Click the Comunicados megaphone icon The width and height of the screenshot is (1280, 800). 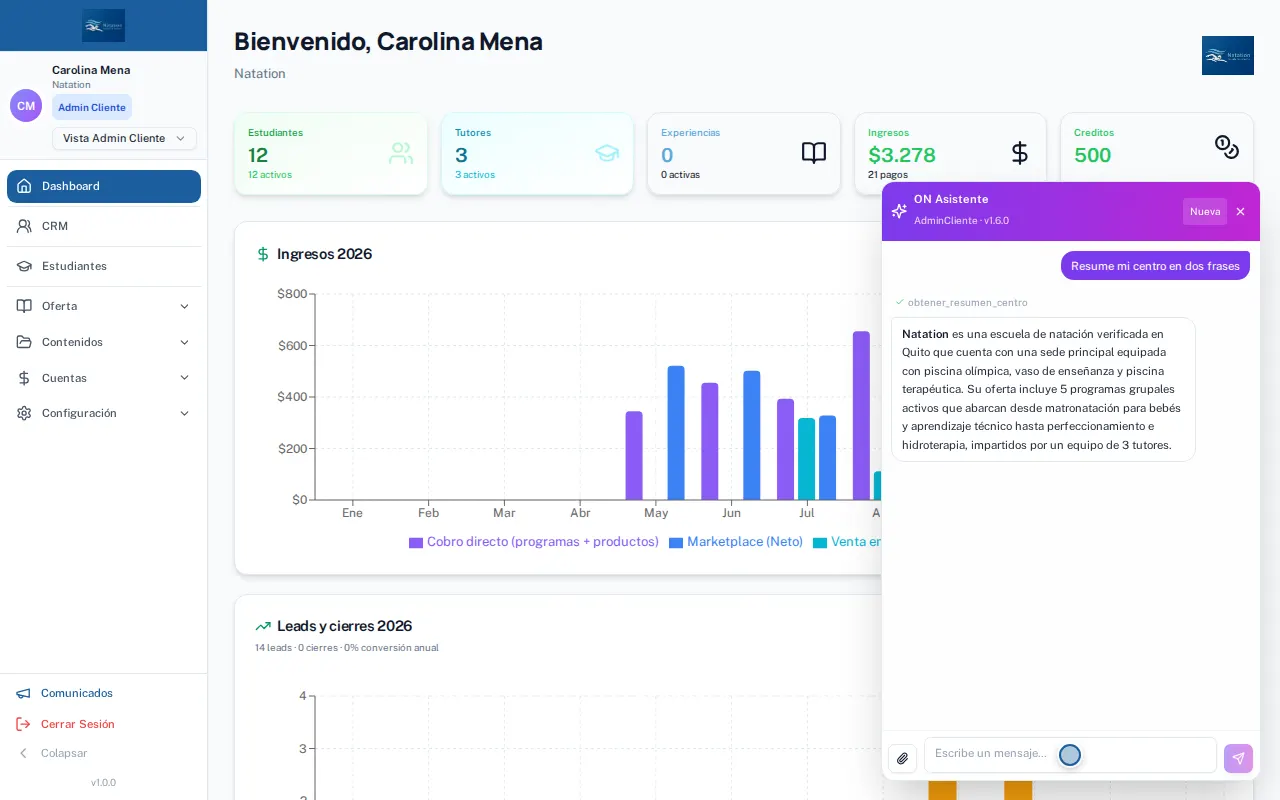pos(23,693)
